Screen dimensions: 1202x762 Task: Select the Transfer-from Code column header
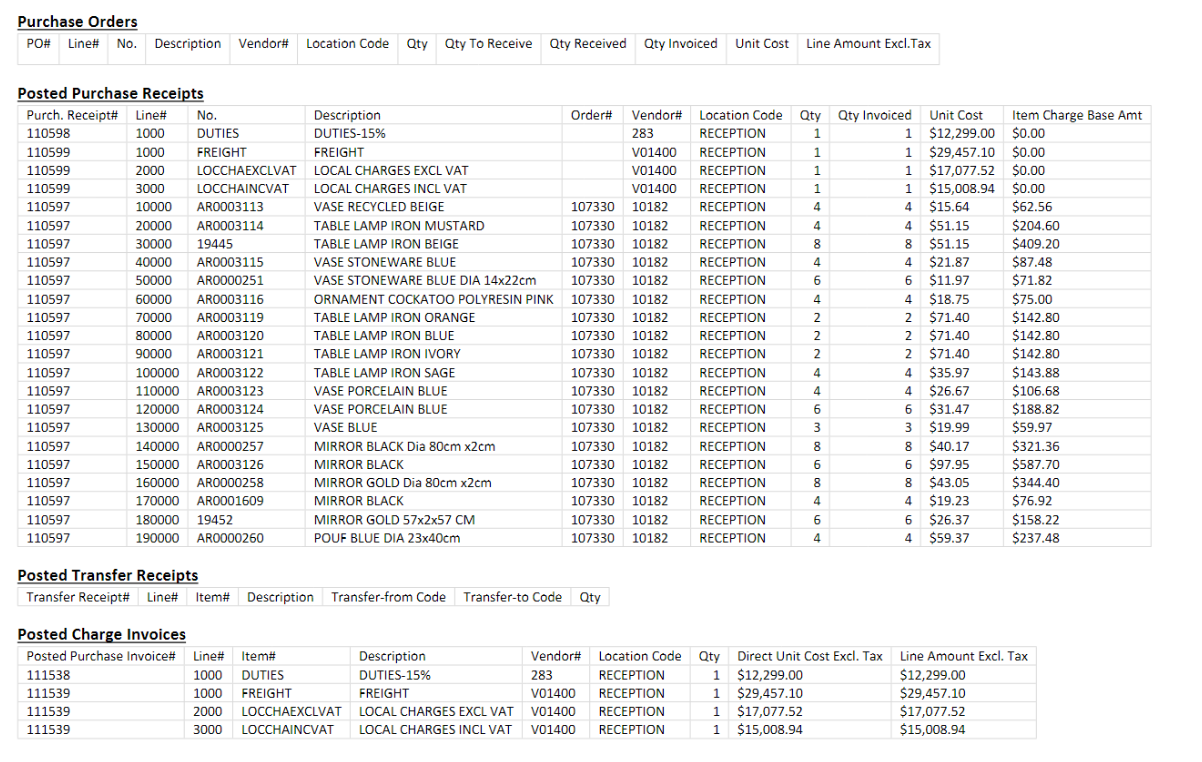click(389, 597)
